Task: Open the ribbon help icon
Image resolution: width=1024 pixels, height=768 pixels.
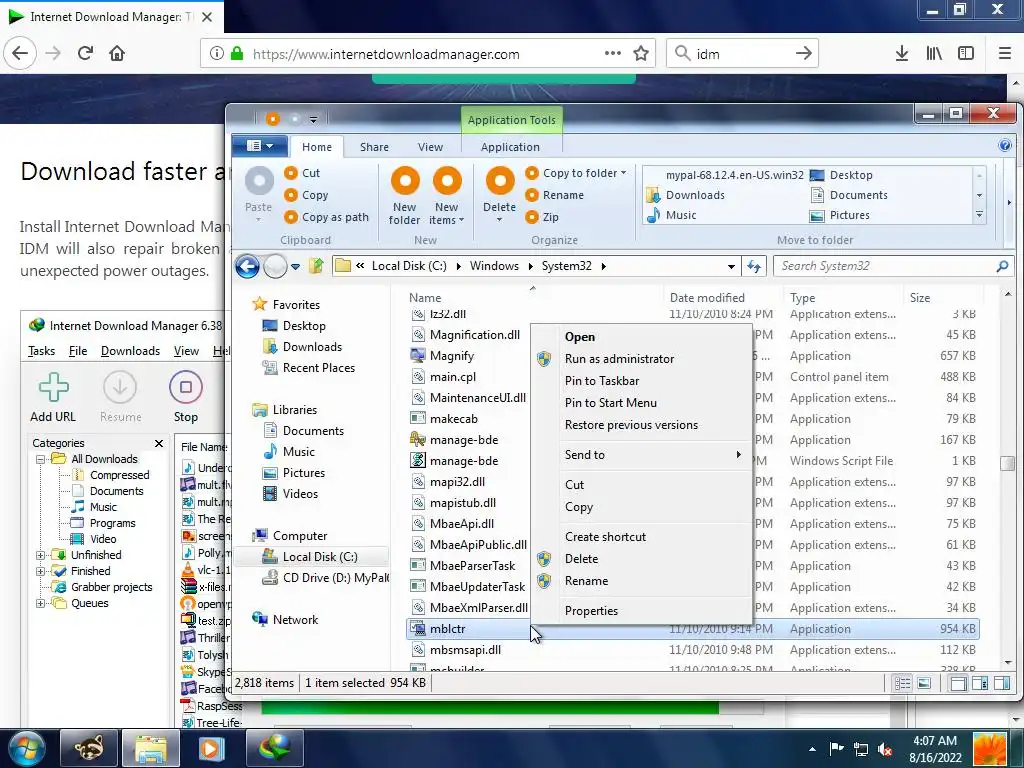Action: click(1005, 145)
